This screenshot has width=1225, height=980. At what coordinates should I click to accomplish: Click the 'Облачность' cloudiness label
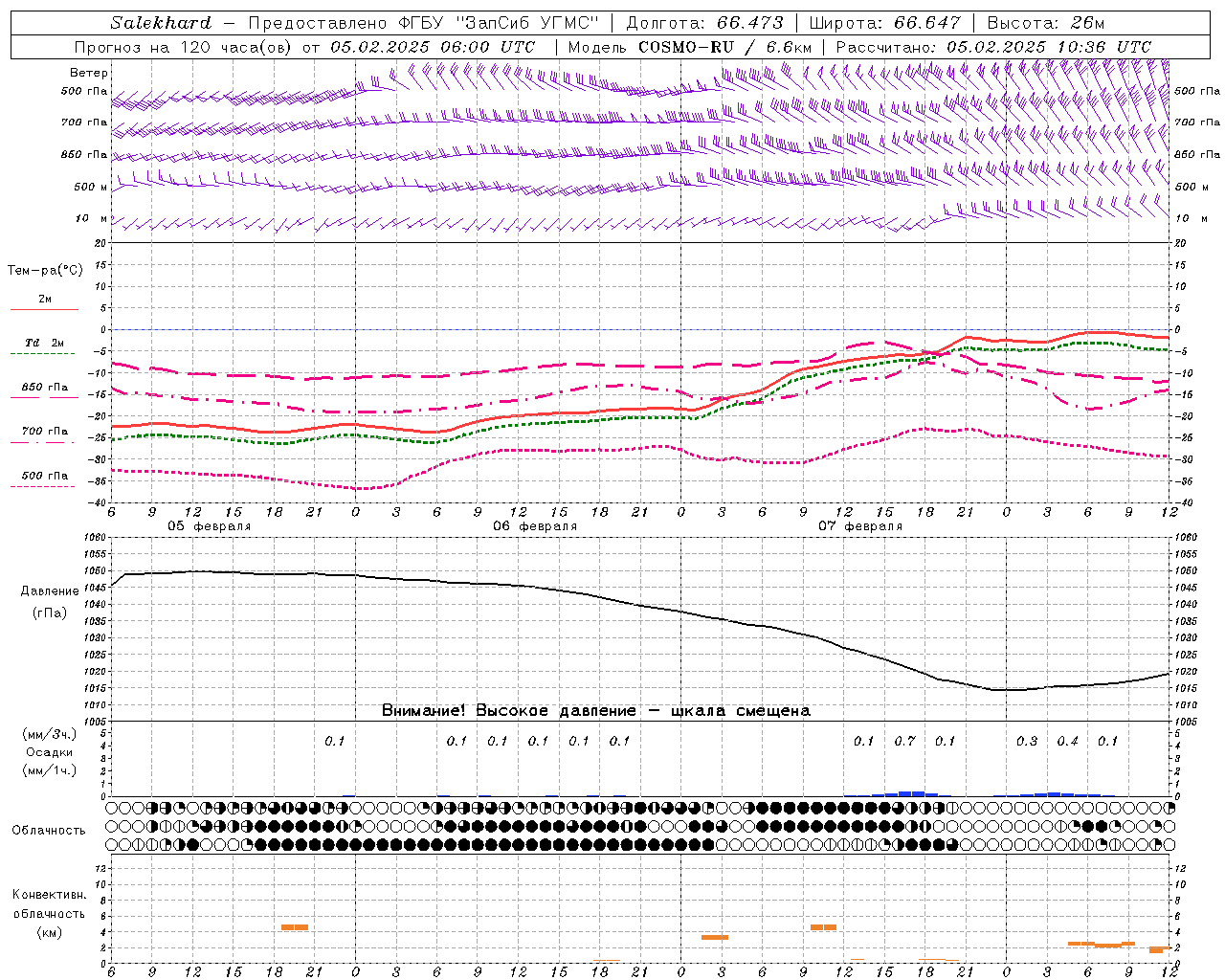(x=49, y=830)
